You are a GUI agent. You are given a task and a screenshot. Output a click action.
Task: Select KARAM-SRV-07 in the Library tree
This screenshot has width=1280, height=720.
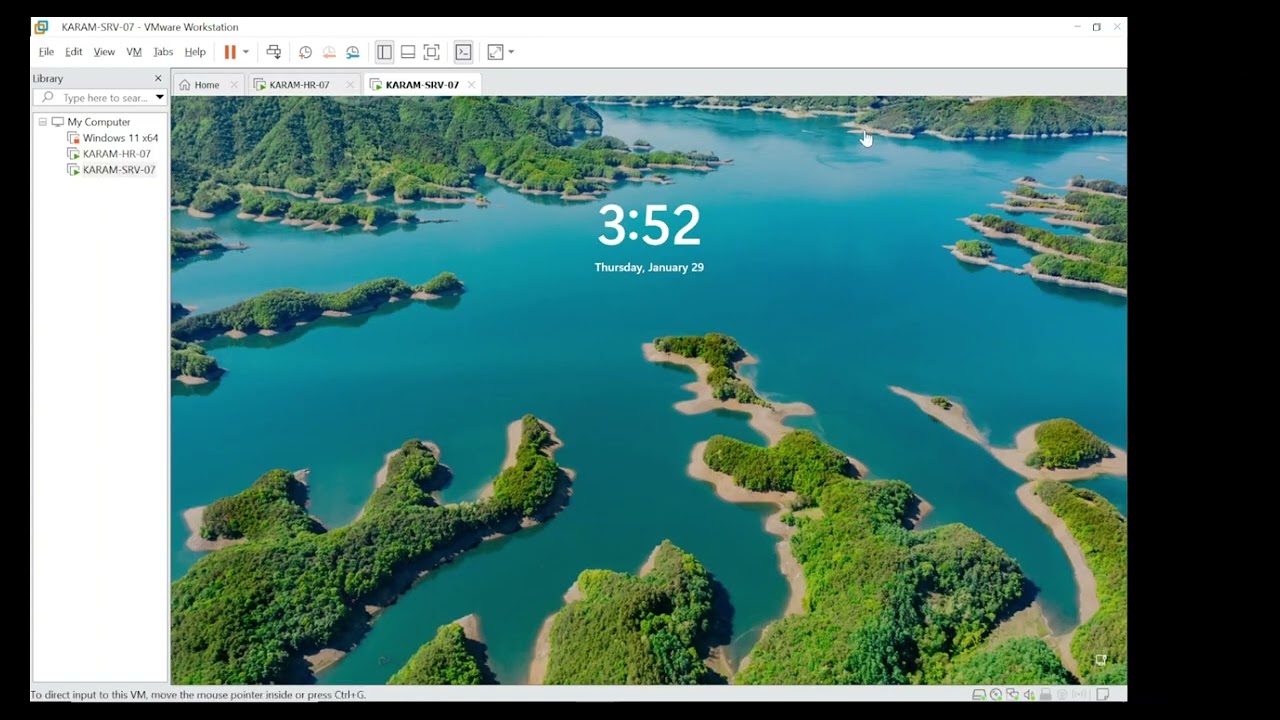119,170
